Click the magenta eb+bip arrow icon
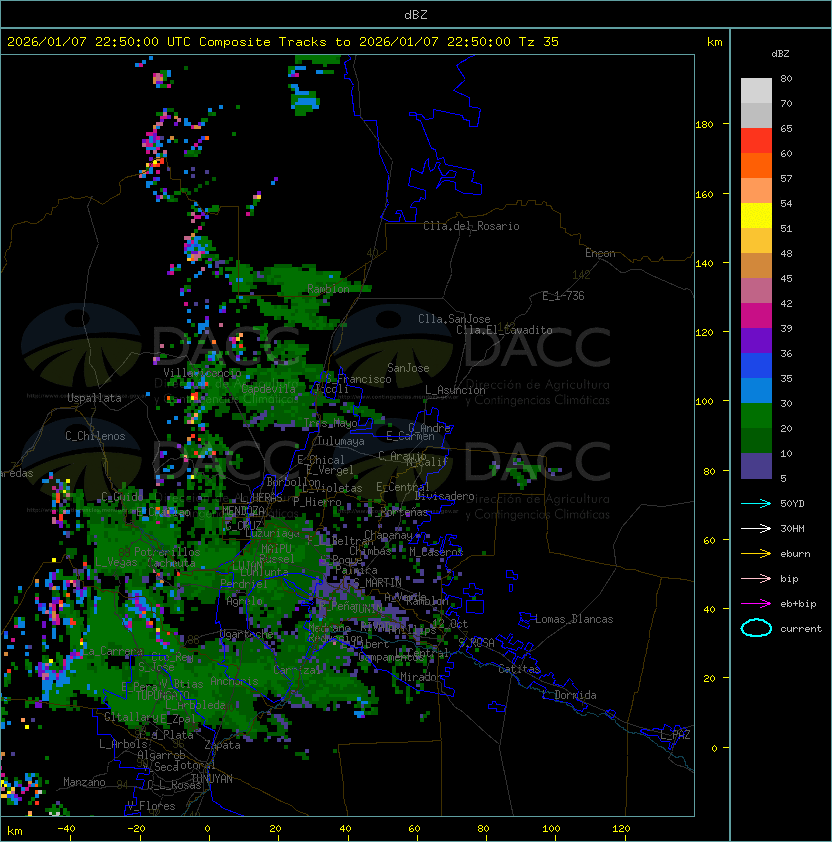832x842 pixels. 756,604
